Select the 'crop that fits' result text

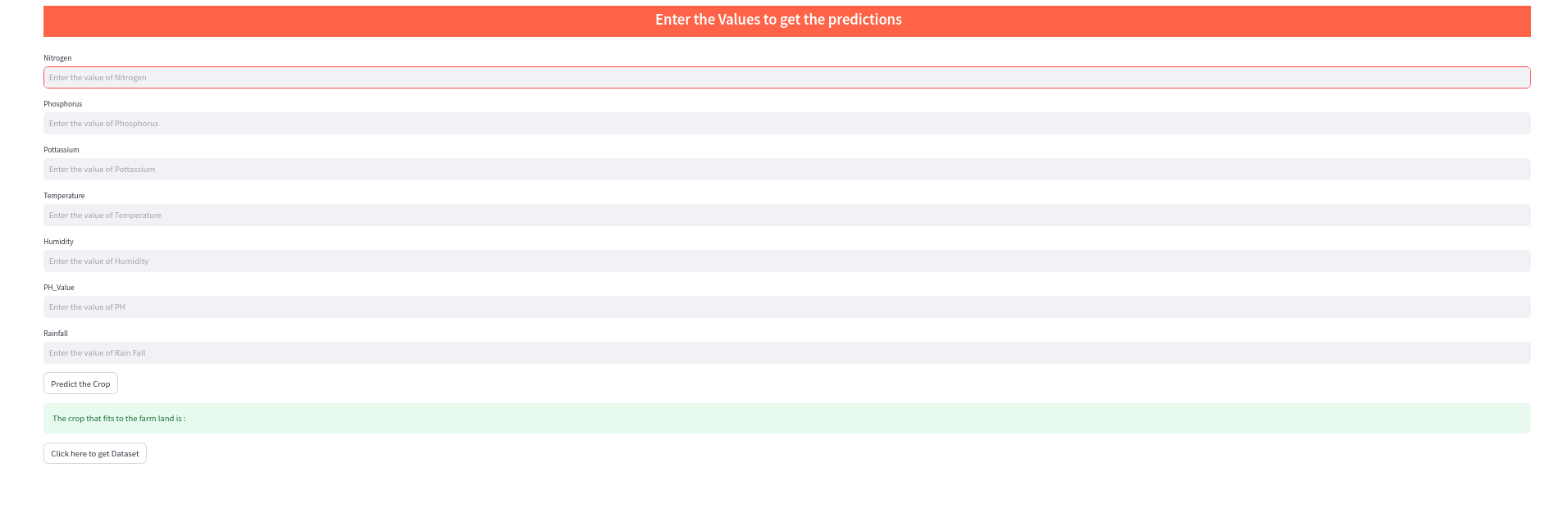coord(119,419)
